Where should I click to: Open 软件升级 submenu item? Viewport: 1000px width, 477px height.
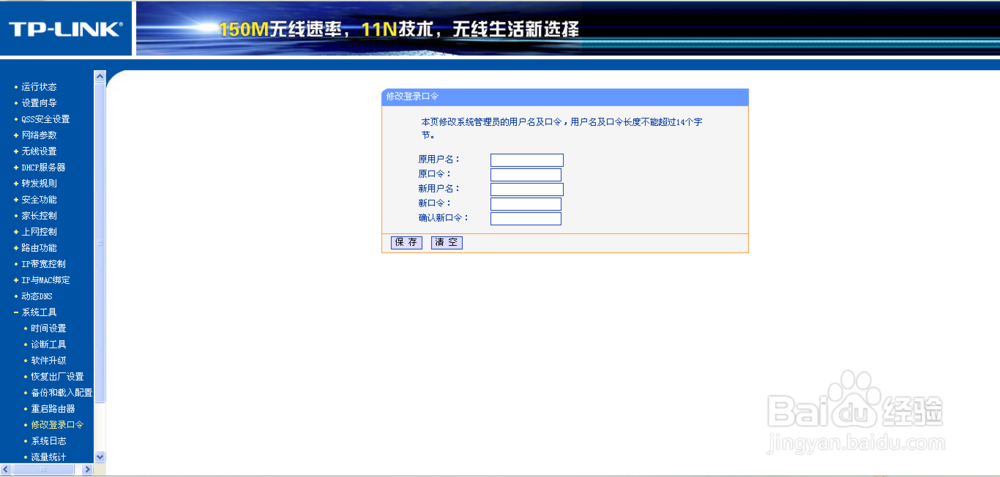tap(48, 361)
